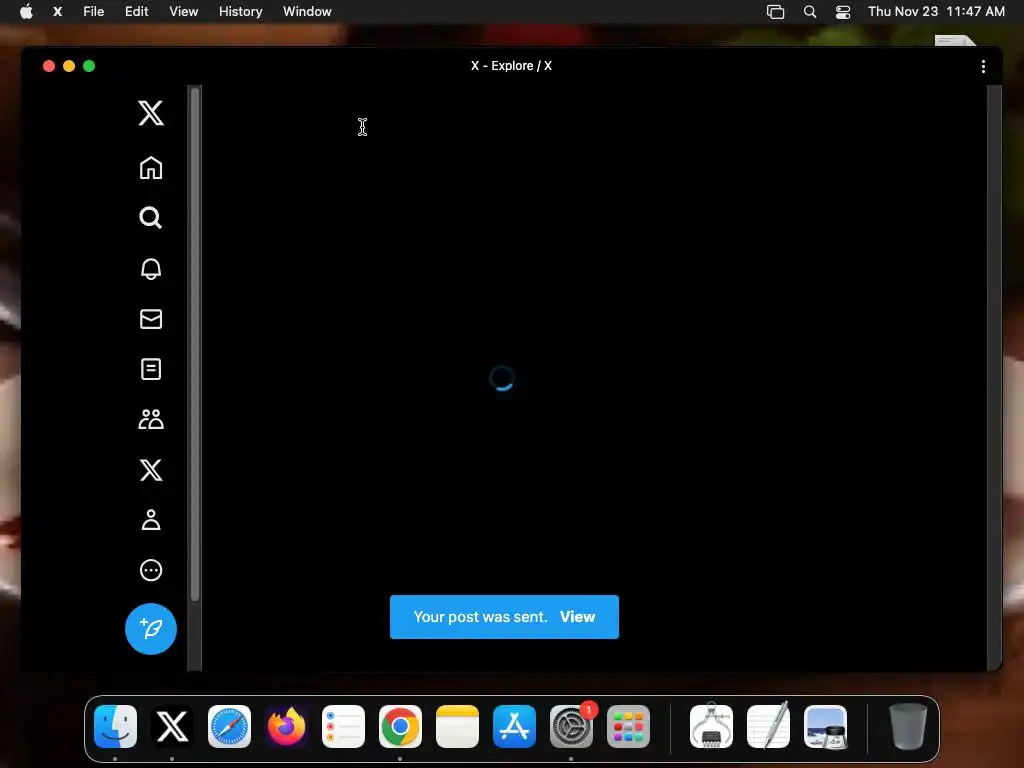Open System Settings from the Dock
The width and height of the screenshot is (1024, 768).
[571, 726]
